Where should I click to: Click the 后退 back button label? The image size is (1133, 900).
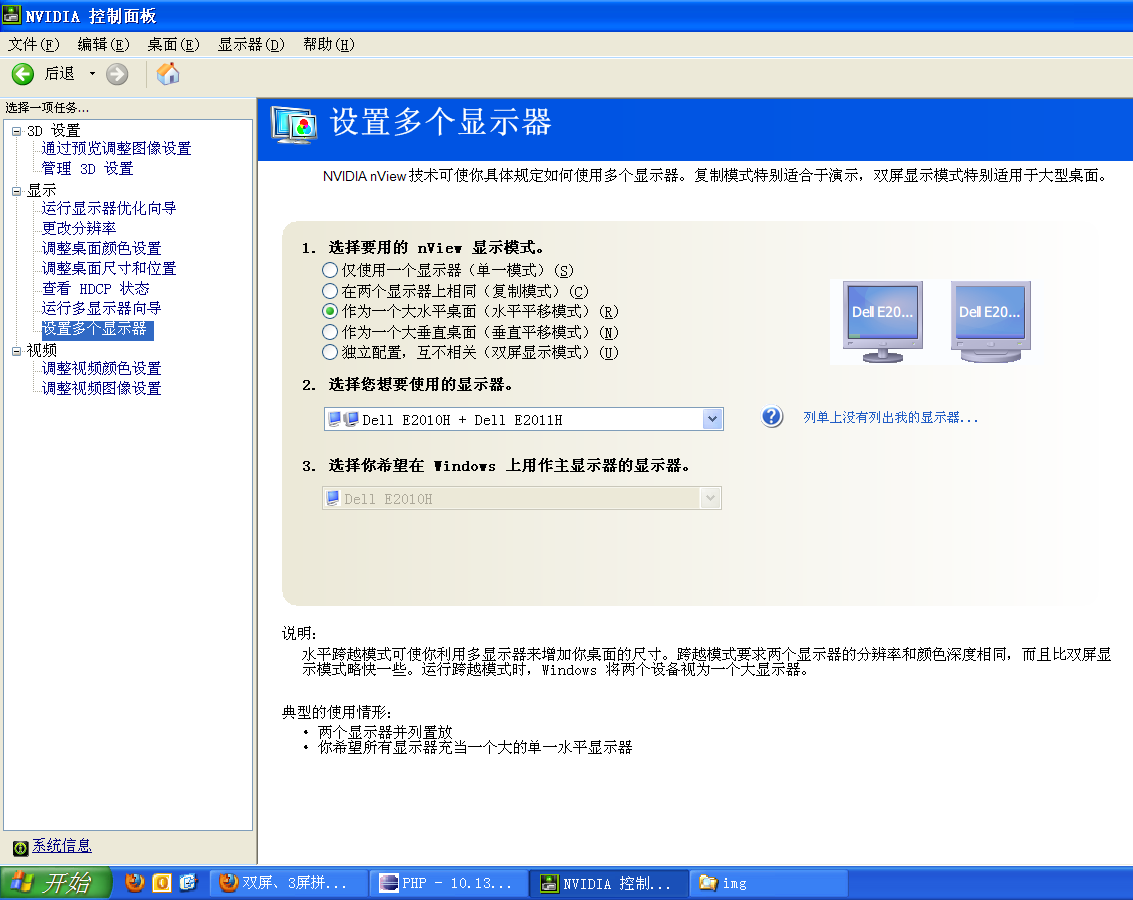(59, 74)
